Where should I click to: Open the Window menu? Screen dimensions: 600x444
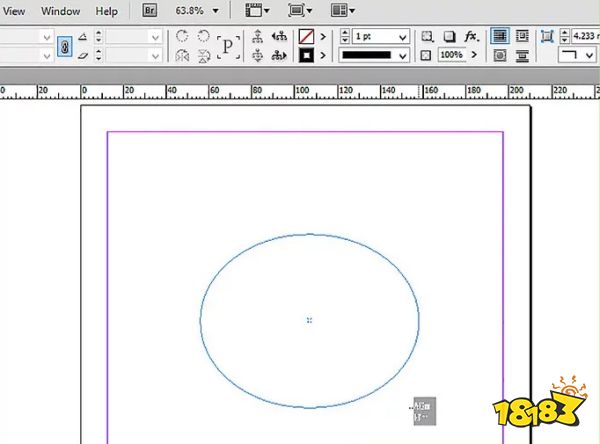pos(60,11)
